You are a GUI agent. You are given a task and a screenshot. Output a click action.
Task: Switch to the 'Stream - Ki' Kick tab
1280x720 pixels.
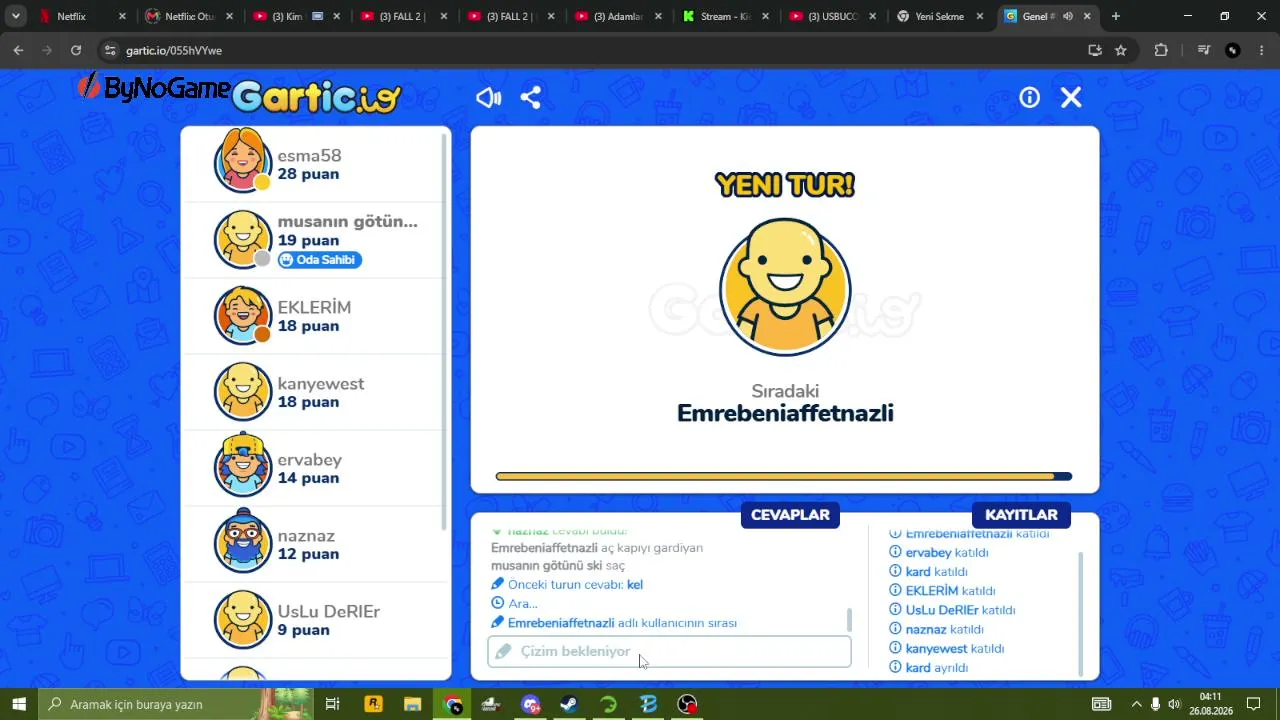coord(724,16)
